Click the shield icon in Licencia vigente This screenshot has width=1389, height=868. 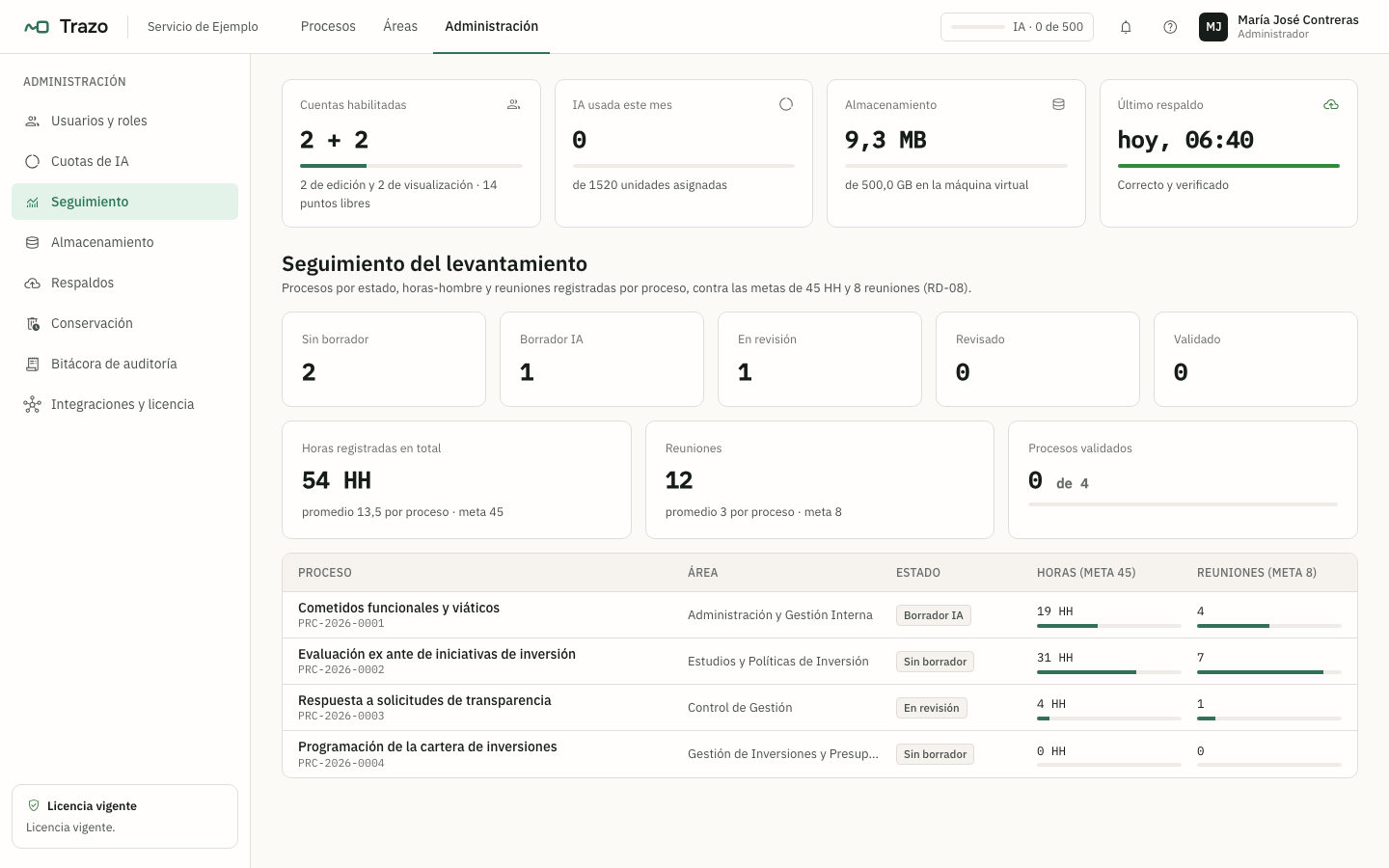pos(34,805)
